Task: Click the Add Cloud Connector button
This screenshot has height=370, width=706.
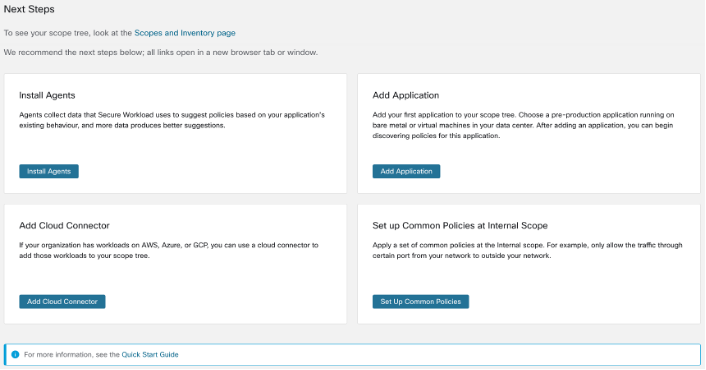Action: pyautogui.click(x=62, y=302)
